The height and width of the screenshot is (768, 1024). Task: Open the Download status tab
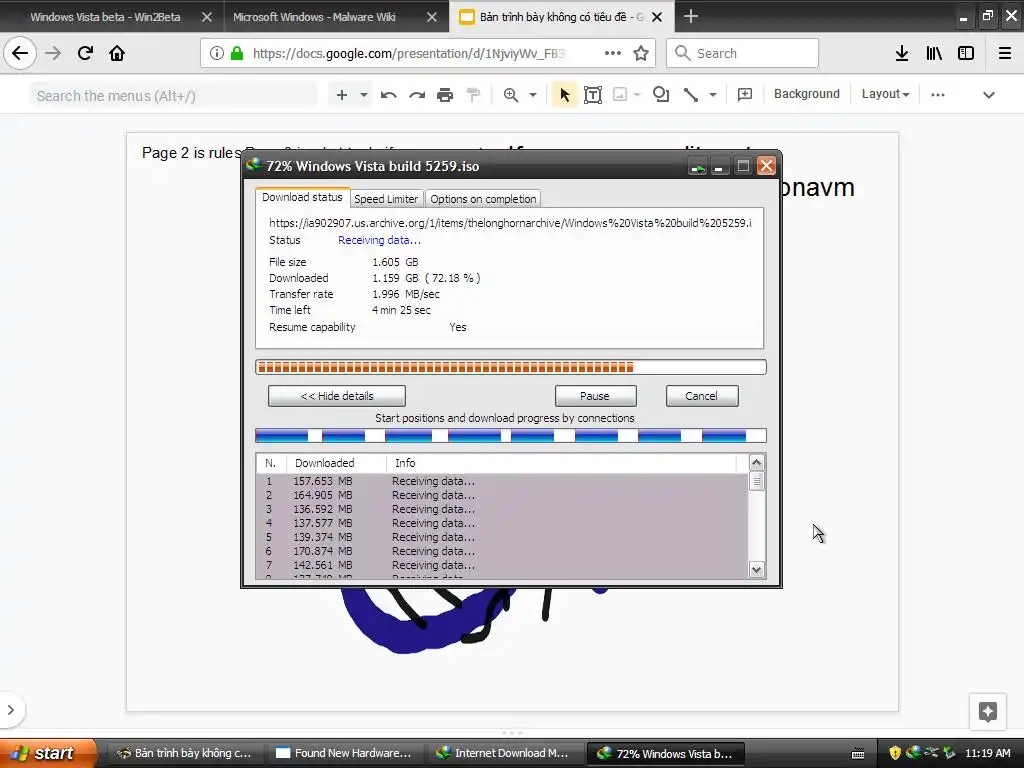coord(302,197)
